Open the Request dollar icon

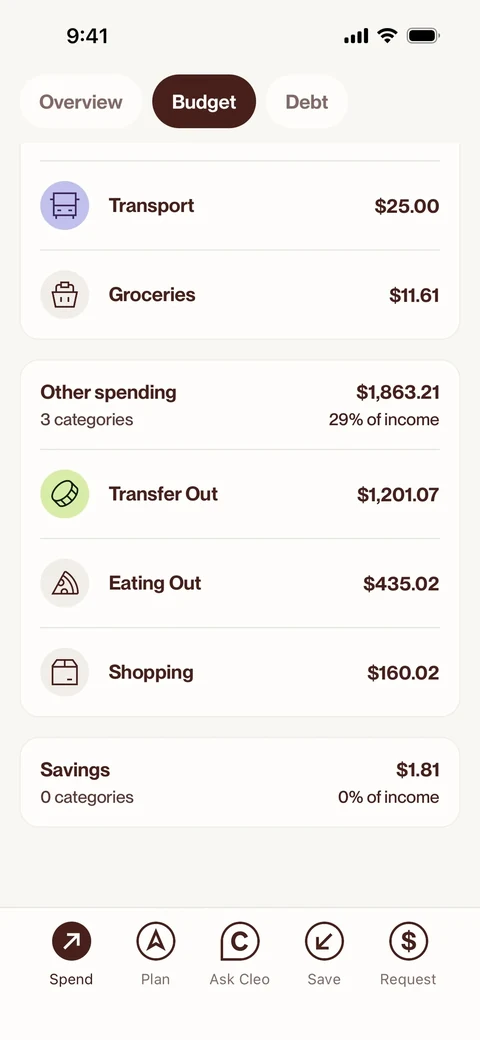pyautogui.click(x=408, y=941)
